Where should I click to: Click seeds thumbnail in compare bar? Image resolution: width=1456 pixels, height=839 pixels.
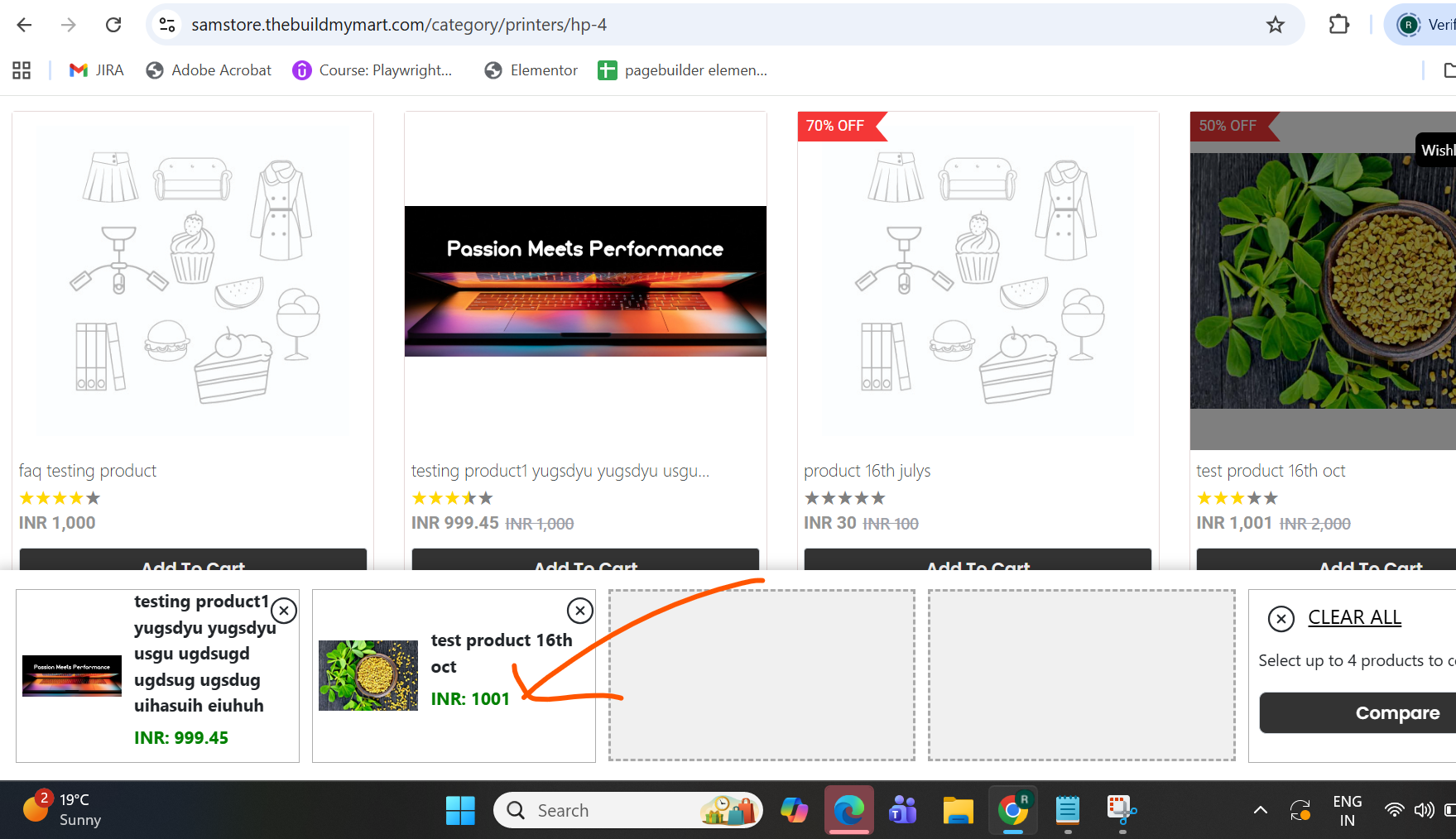pos(368,675)
